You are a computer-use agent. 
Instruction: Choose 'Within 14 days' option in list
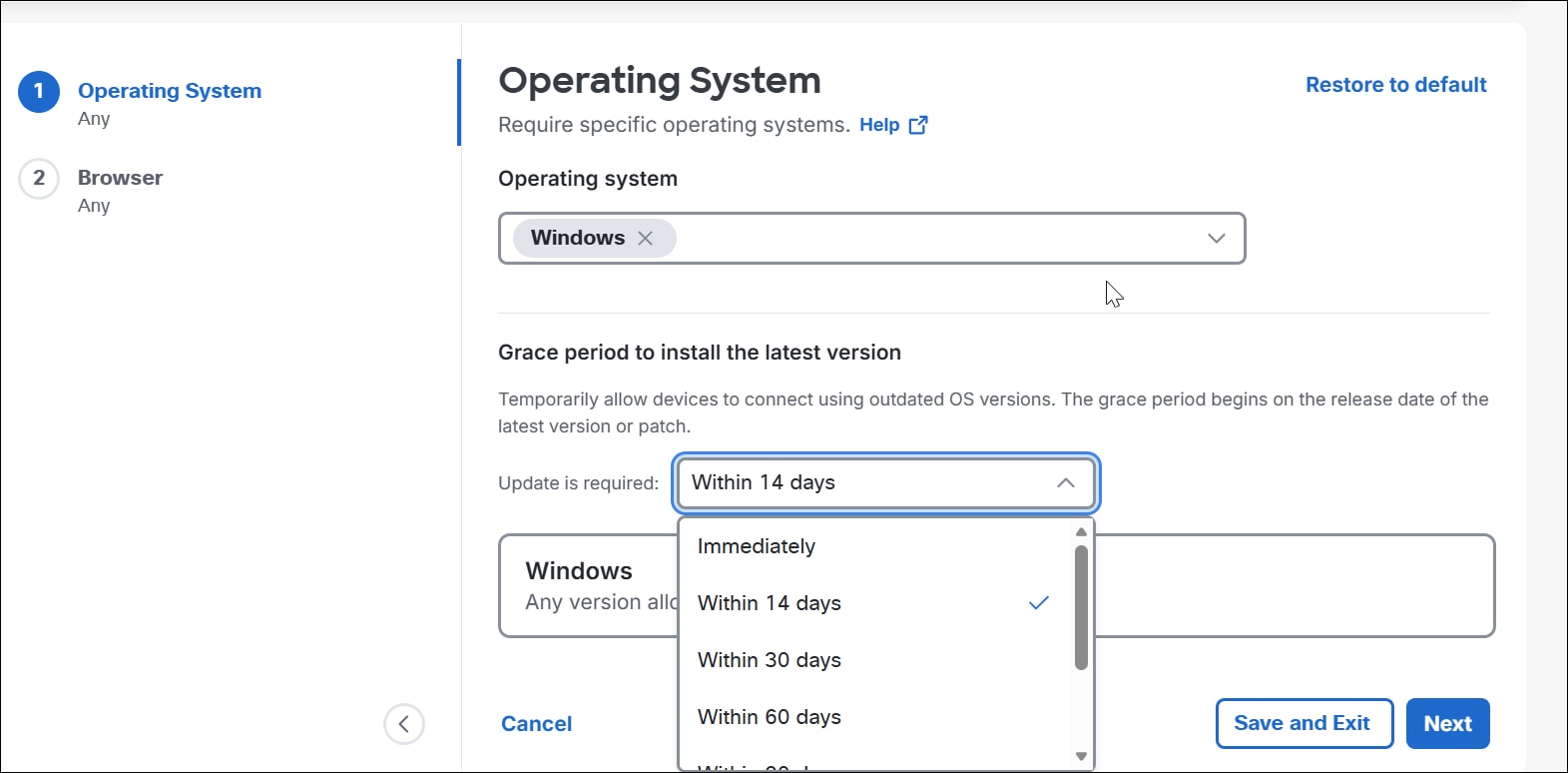874,603
